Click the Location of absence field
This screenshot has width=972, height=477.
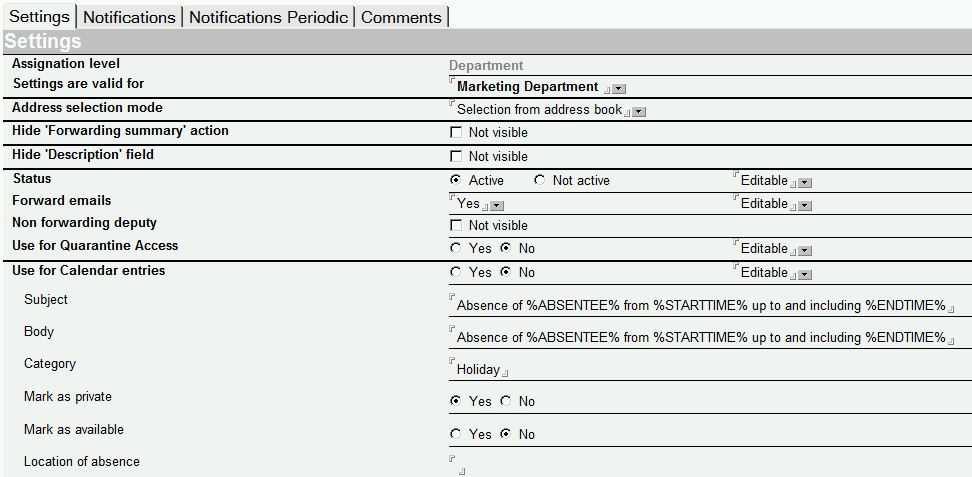coord(700,463)
